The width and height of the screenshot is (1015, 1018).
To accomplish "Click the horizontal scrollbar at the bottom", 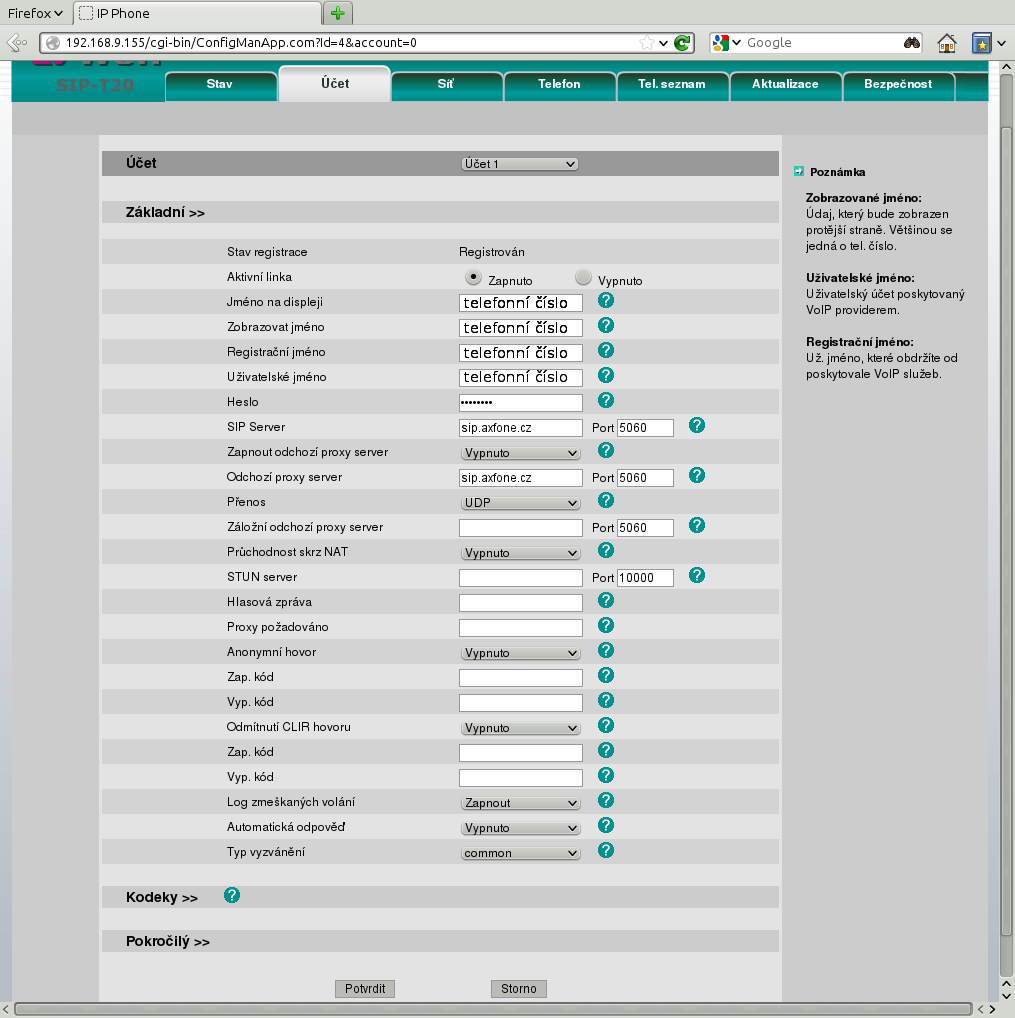I will point(492,1009).
